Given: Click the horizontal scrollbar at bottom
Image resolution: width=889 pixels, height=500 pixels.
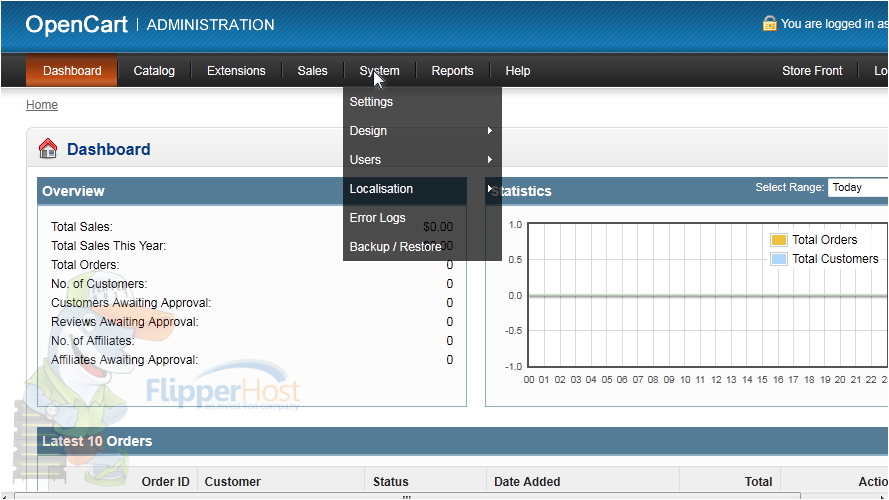Looking at the screenshot, I should 407,496.
